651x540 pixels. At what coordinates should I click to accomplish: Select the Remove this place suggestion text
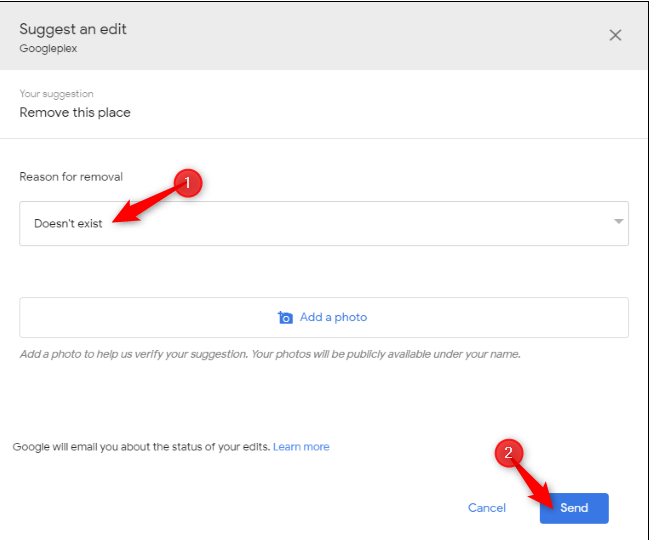(75, 112)
